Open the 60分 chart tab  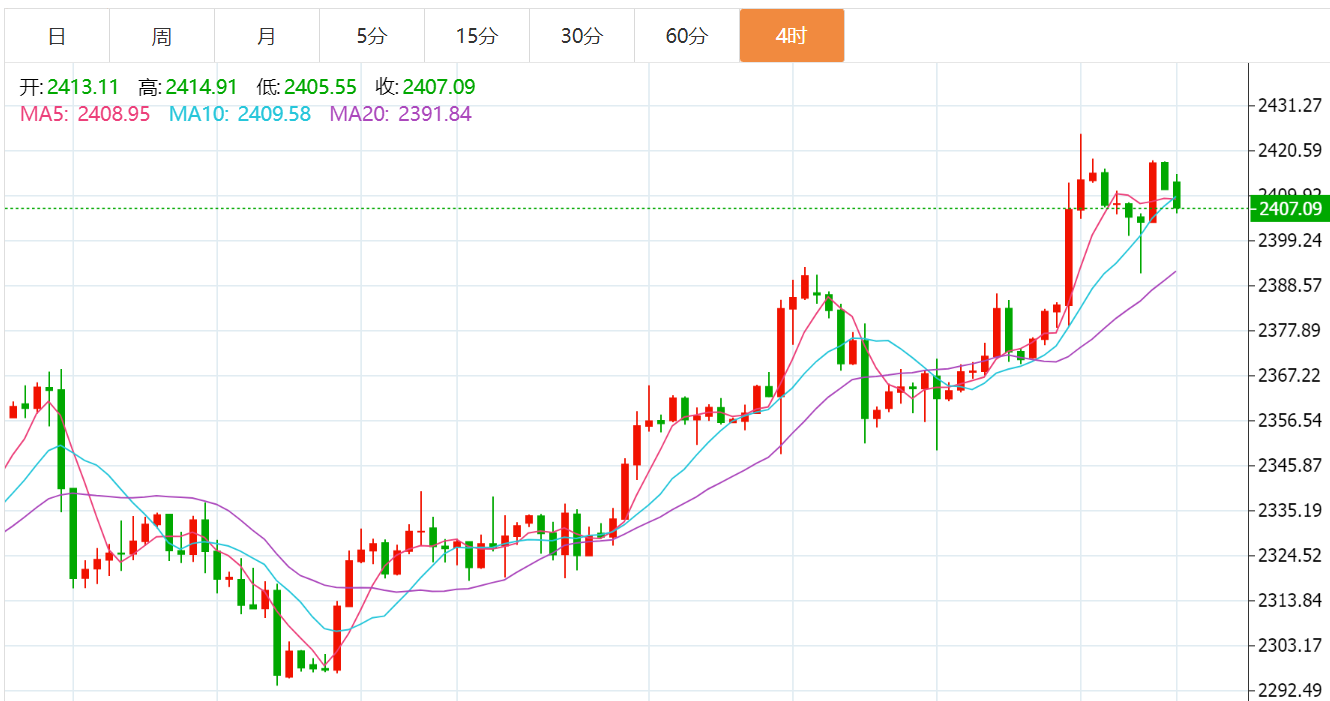coord(687,36)
